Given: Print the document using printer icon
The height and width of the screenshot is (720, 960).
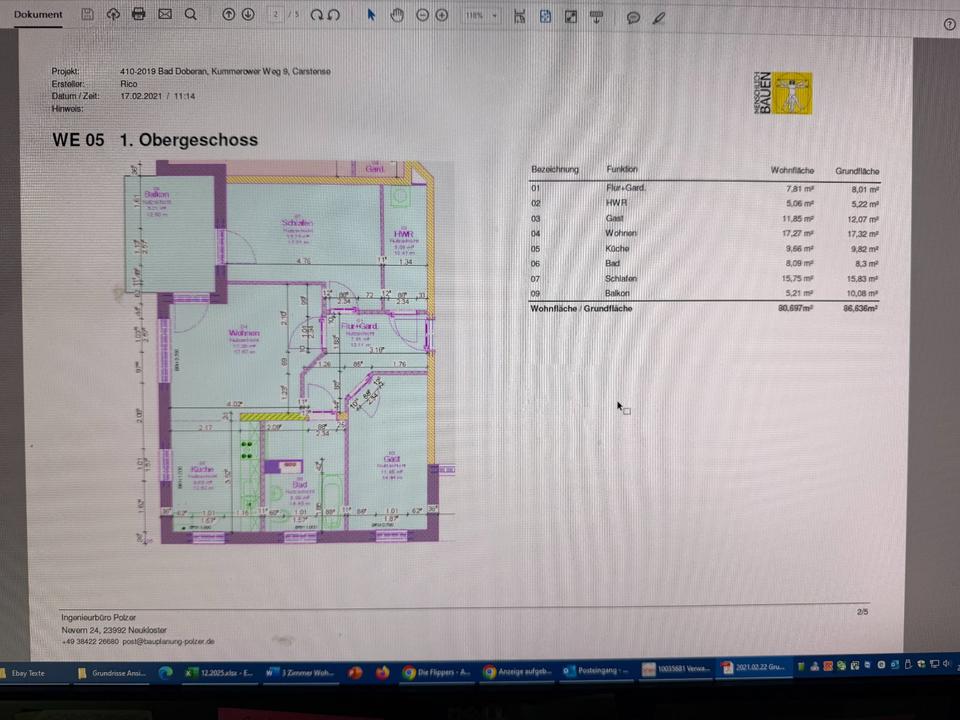Looking at the screenshot, I should [x=139, y=15].
